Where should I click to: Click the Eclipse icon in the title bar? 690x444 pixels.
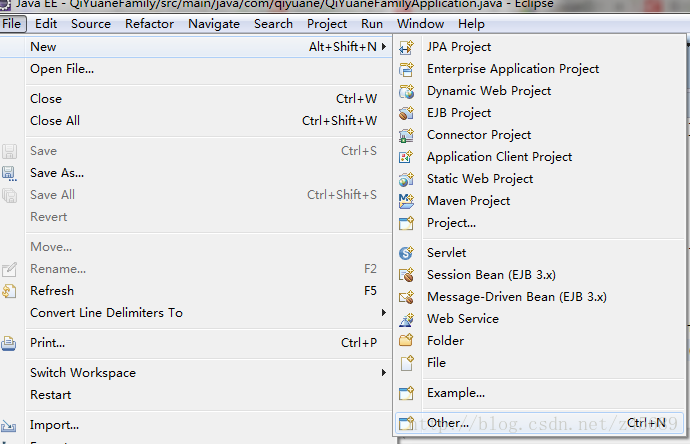[5, 4]
